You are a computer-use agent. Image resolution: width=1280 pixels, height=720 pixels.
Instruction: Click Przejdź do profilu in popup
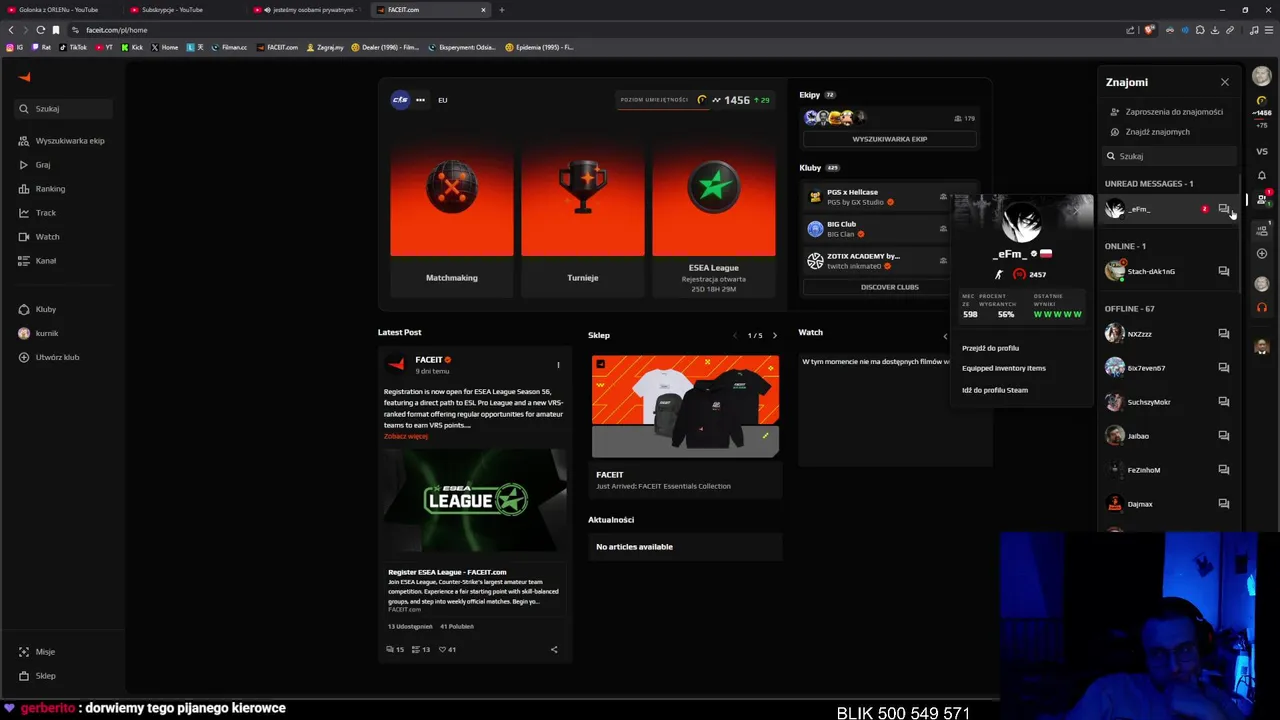[990, 348]
